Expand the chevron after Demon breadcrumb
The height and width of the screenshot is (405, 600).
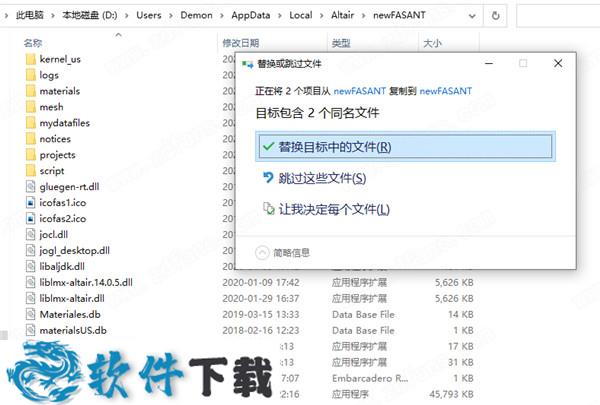[222, 16]
